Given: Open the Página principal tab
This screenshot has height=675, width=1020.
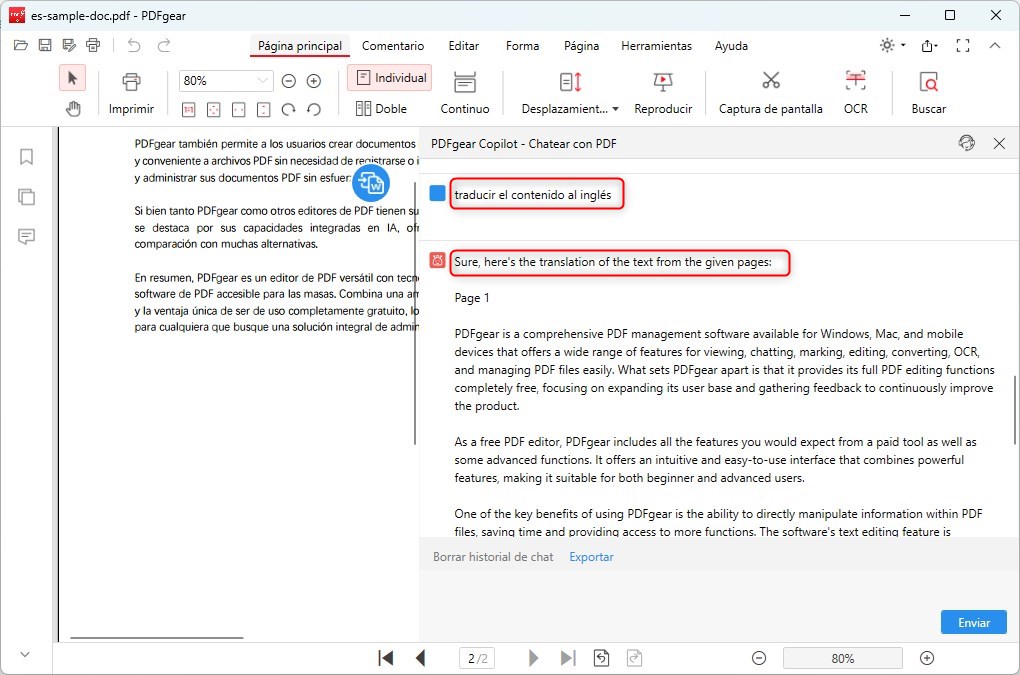Looking at the screenshot, I should (300, 46).
